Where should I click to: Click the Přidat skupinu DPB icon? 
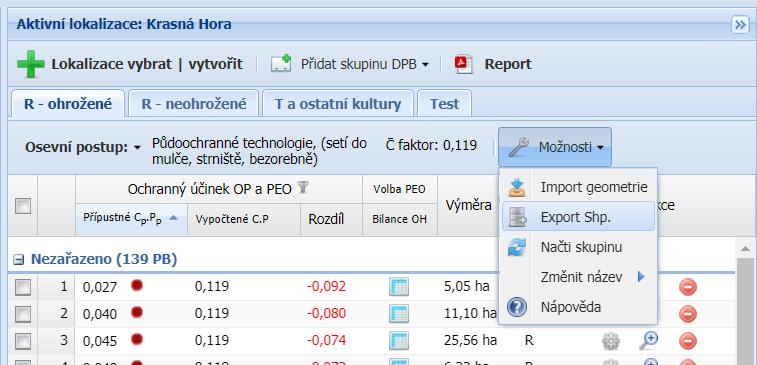281,63
